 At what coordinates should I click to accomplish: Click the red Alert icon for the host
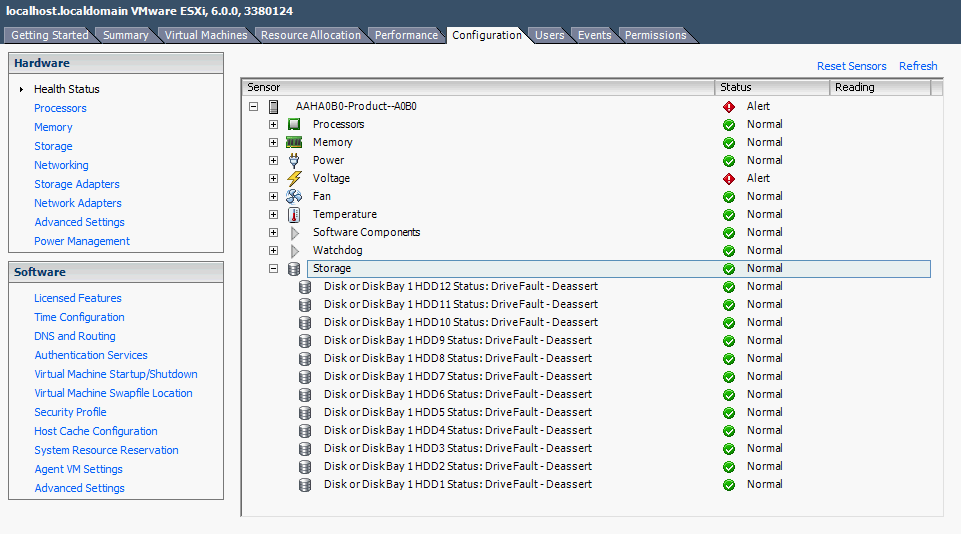729,107
